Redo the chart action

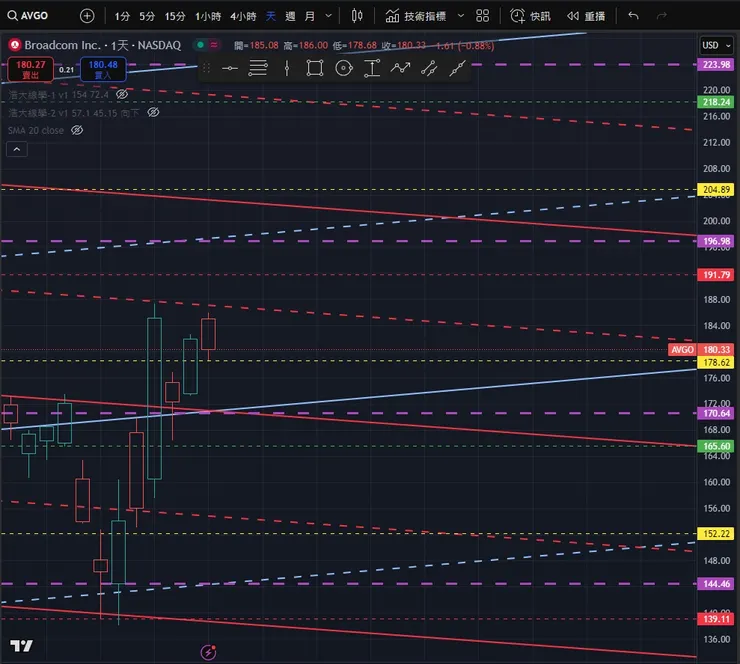click(662, 16)
